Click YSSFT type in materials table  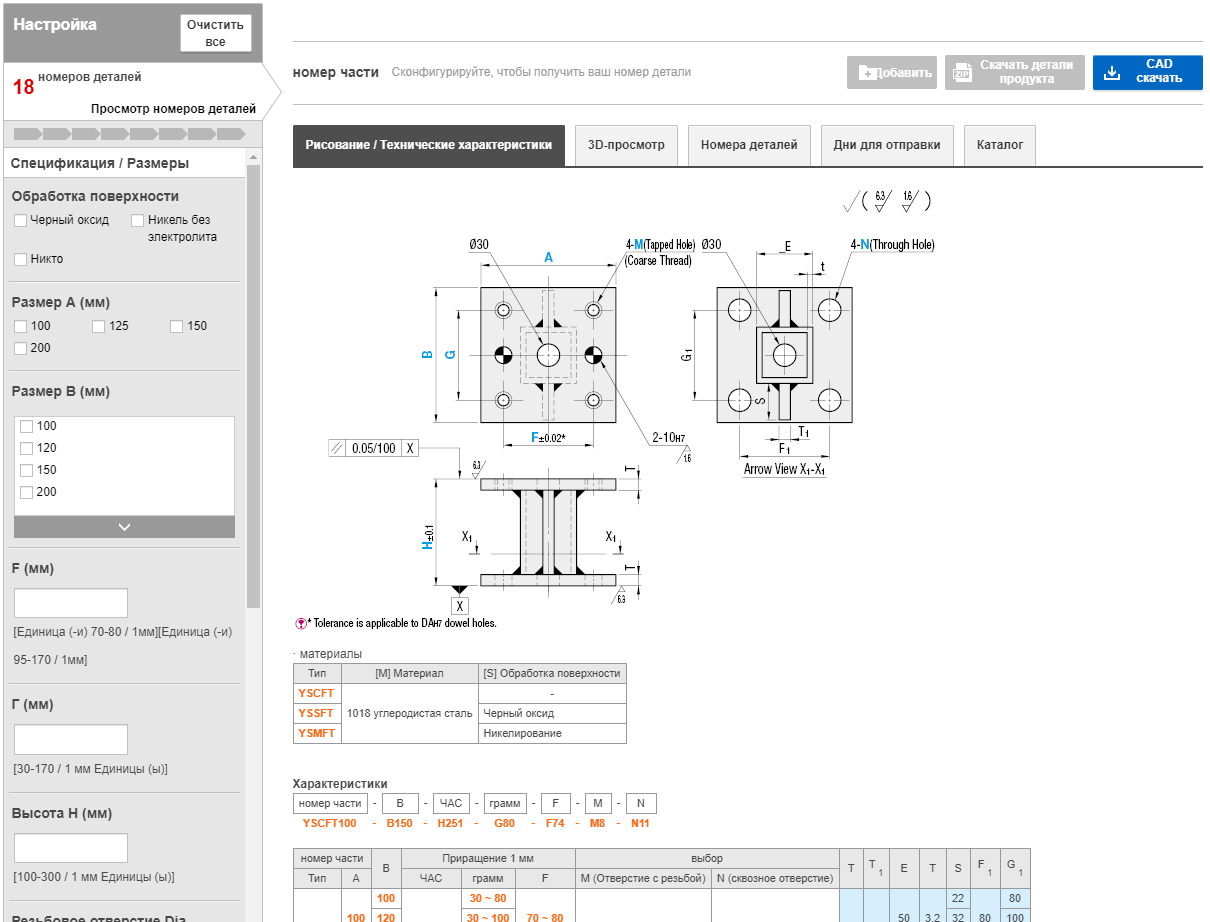[316, 713]
